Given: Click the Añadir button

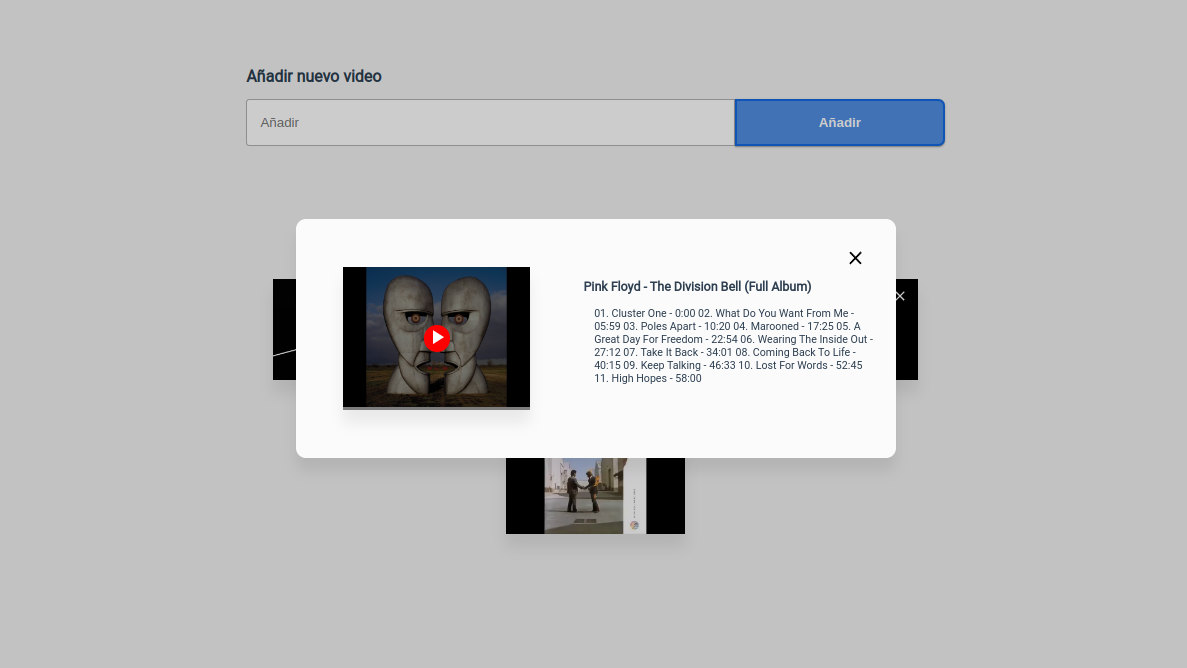Looking at the screenshot, I should click(840, 123).
